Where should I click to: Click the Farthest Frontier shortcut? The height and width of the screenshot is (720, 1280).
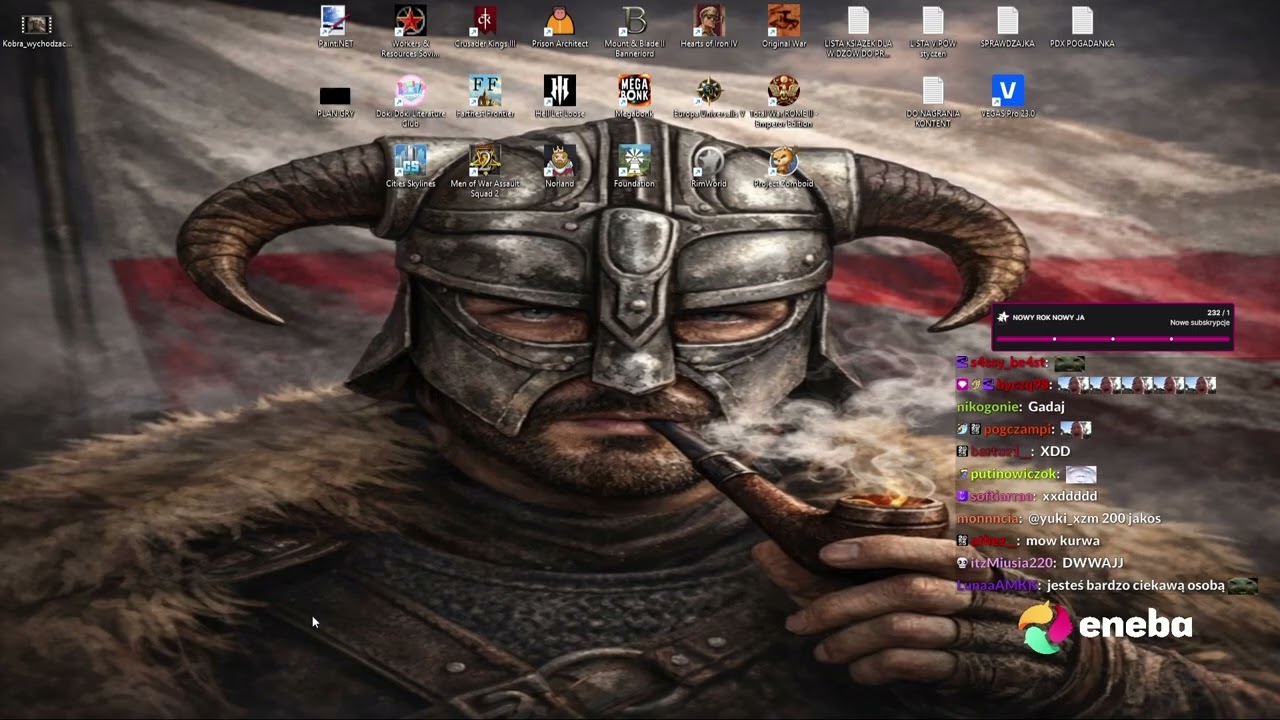[485, 96]
